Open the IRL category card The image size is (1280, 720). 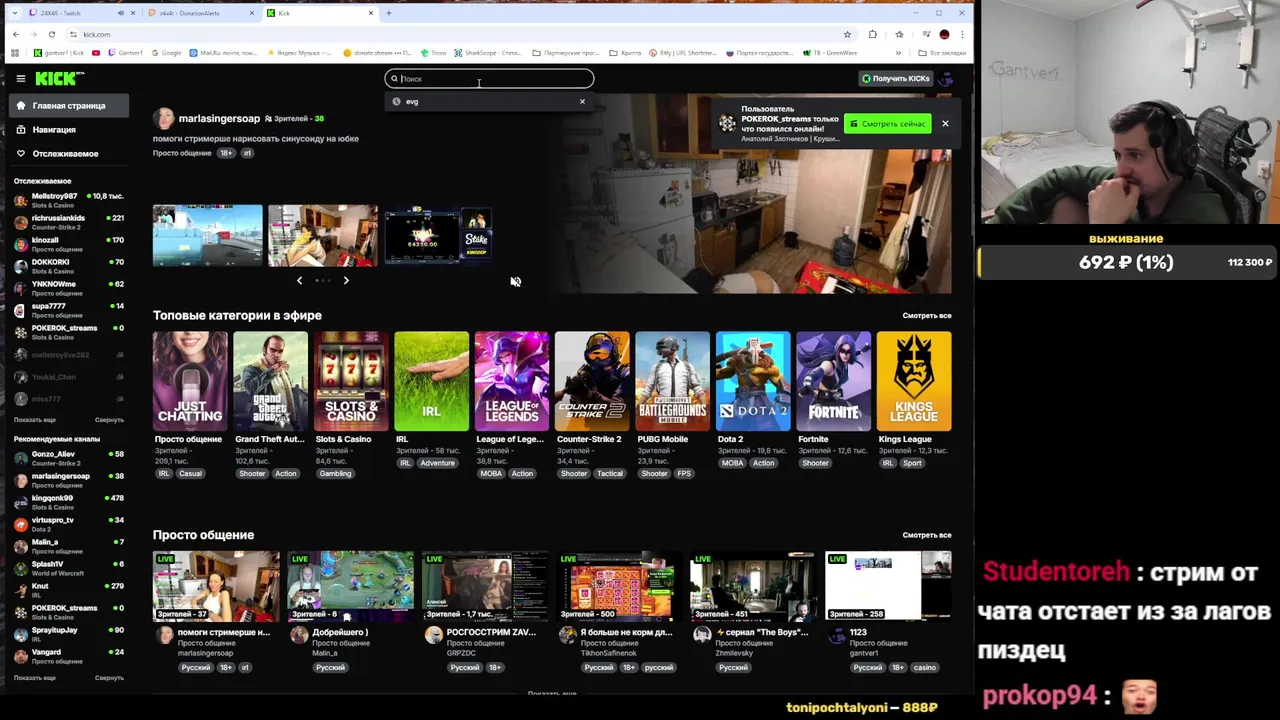431,381
